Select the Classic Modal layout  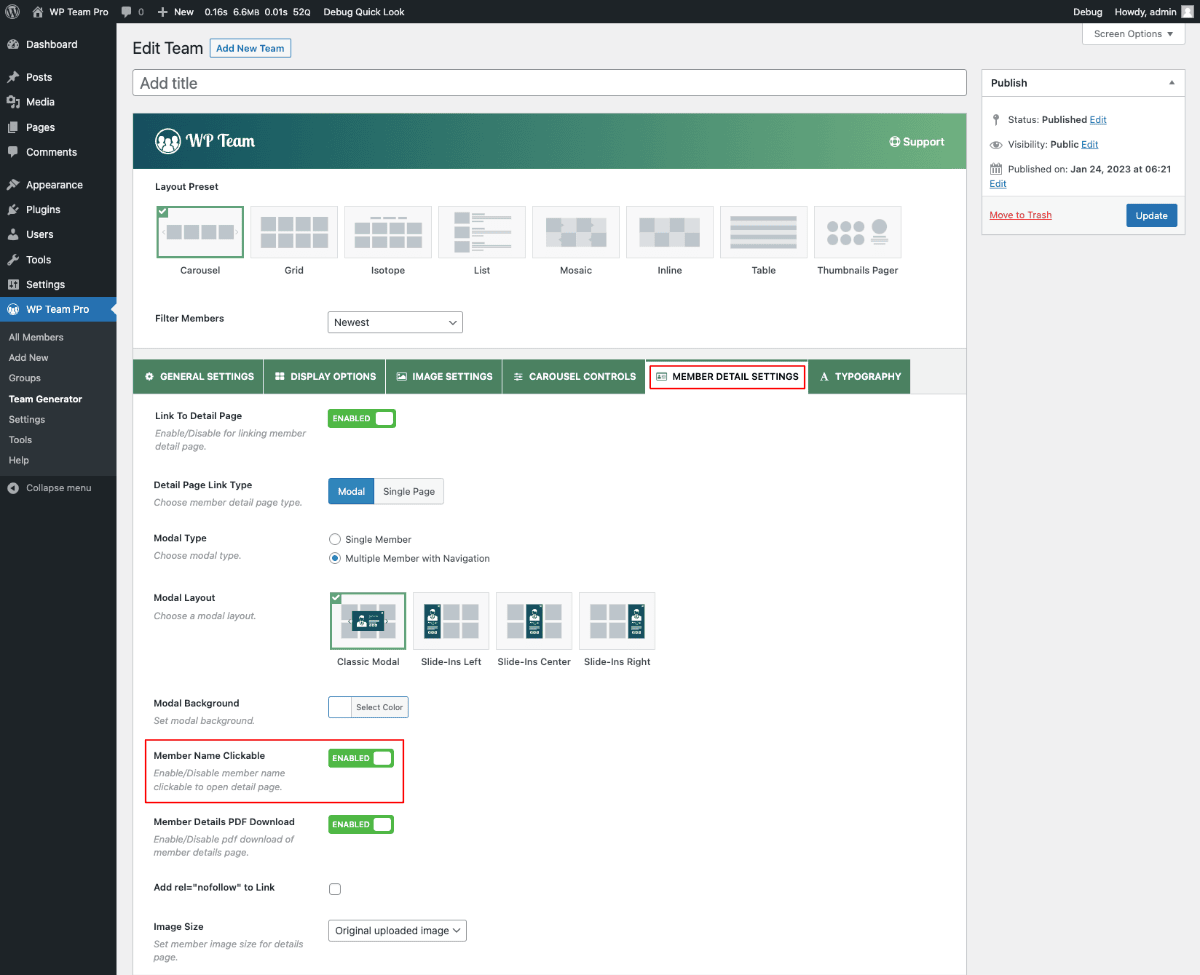click(368, 621)
